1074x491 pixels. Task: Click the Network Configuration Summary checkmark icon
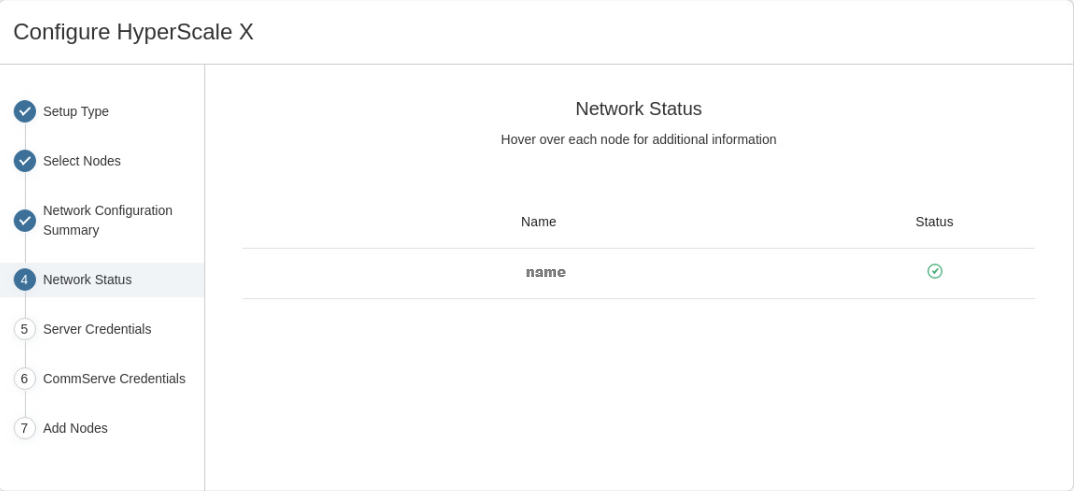click(25, 220)
